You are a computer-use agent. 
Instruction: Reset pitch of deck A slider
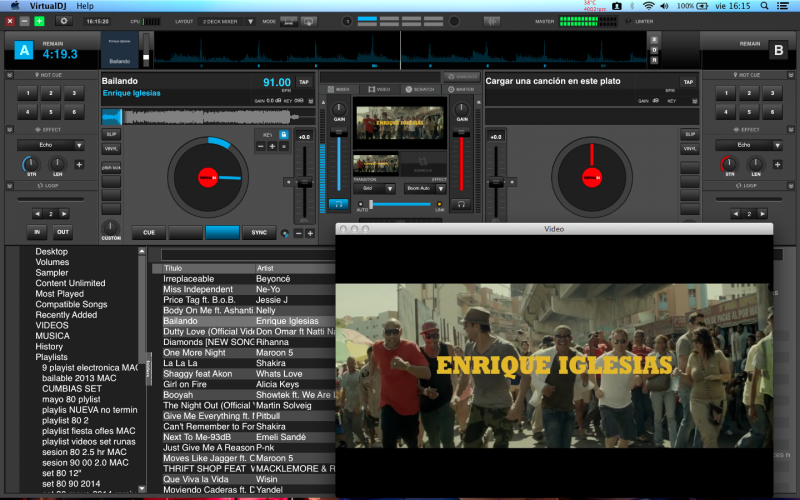point(288,182)
